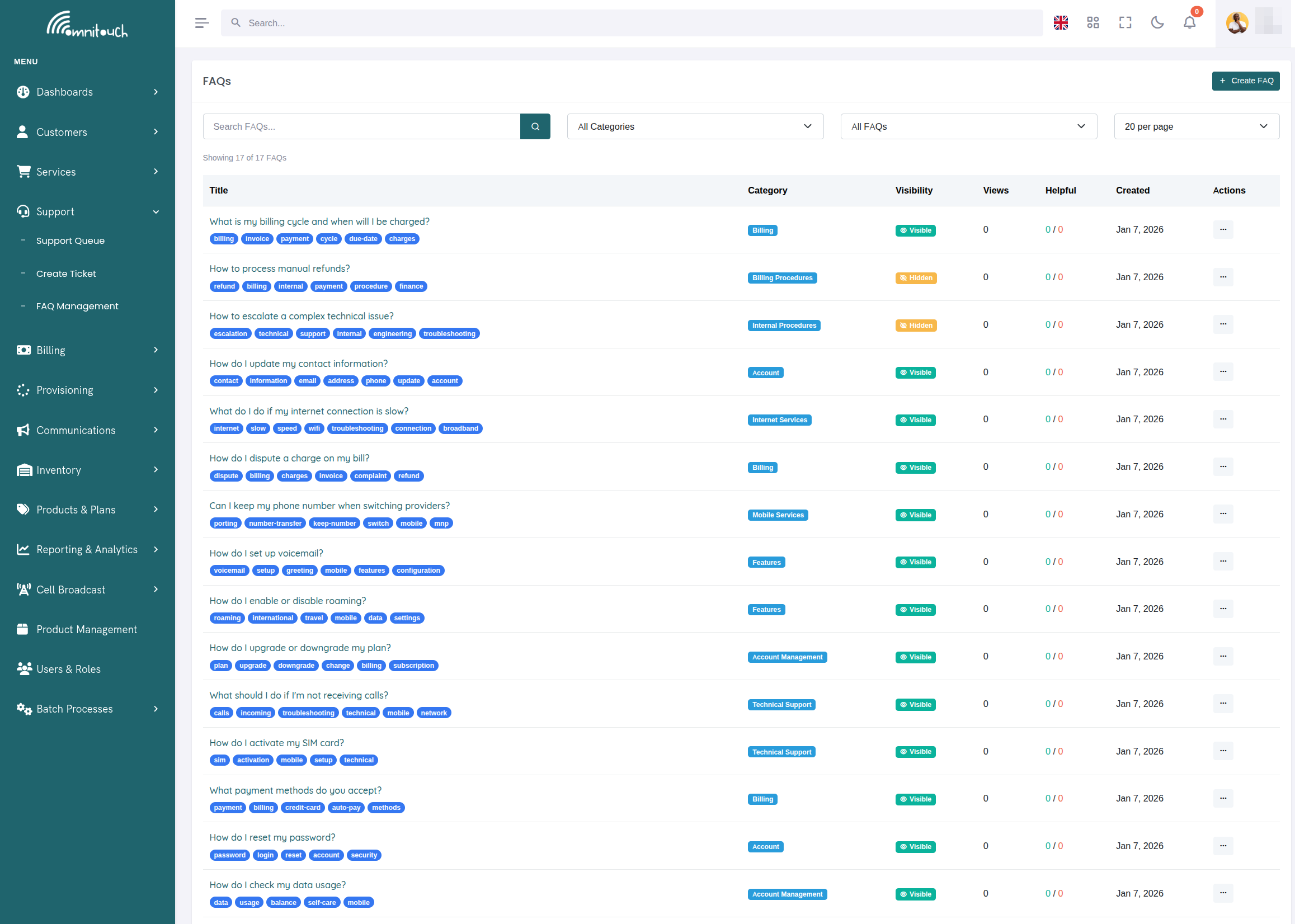
Task: Toggle dark mode moon icon
Action: pos(1157,23)
